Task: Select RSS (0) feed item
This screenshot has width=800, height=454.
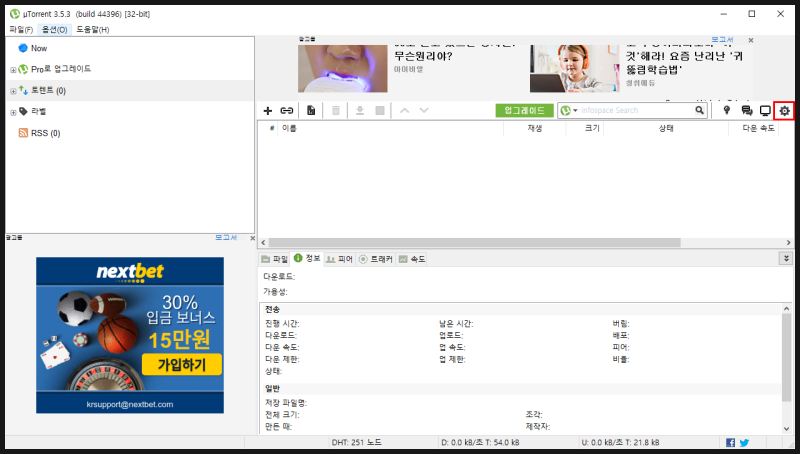Action: coord(45,133)
